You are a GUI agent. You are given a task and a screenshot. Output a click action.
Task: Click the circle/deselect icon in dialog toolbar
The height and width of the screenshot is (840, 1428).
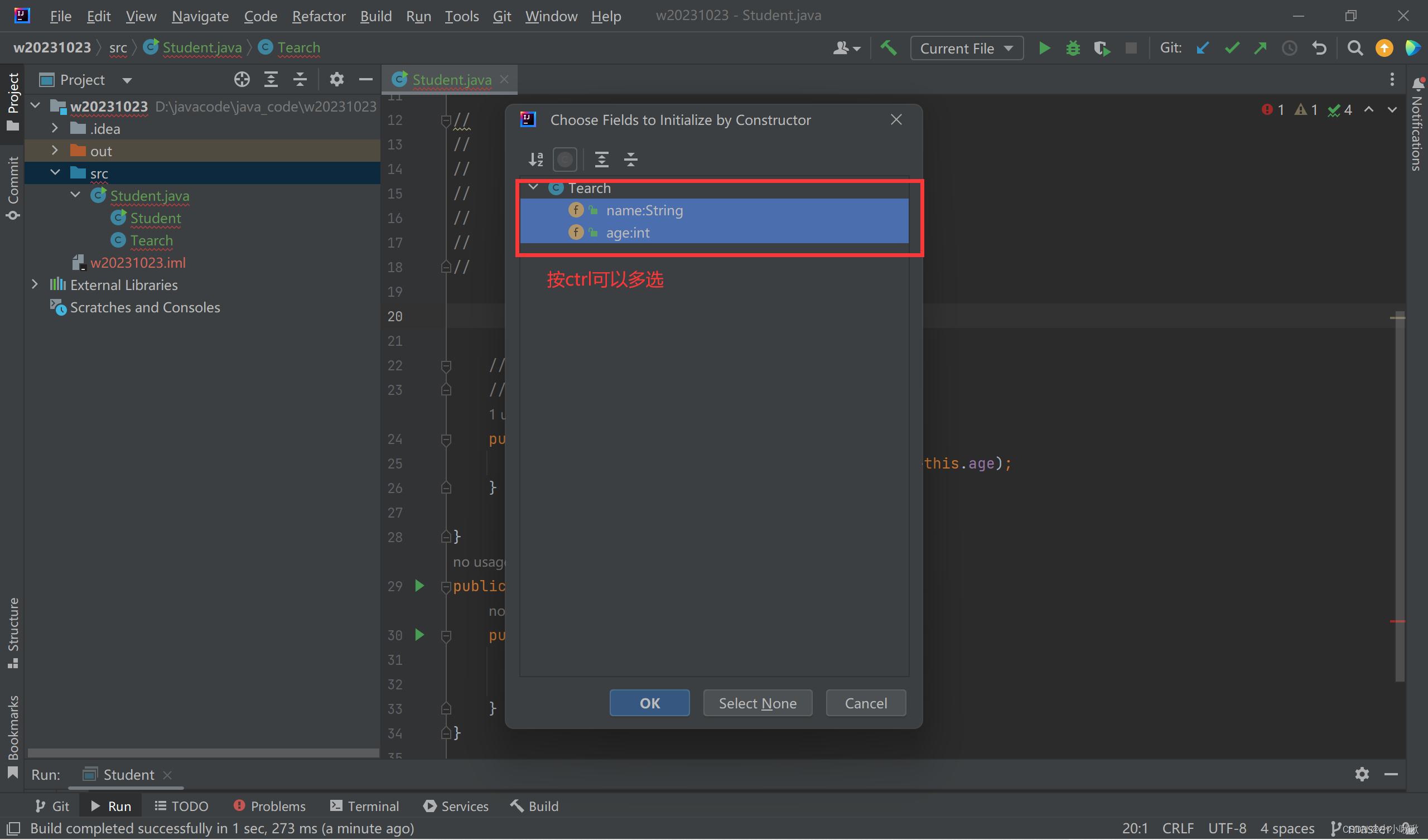point(565,159)
